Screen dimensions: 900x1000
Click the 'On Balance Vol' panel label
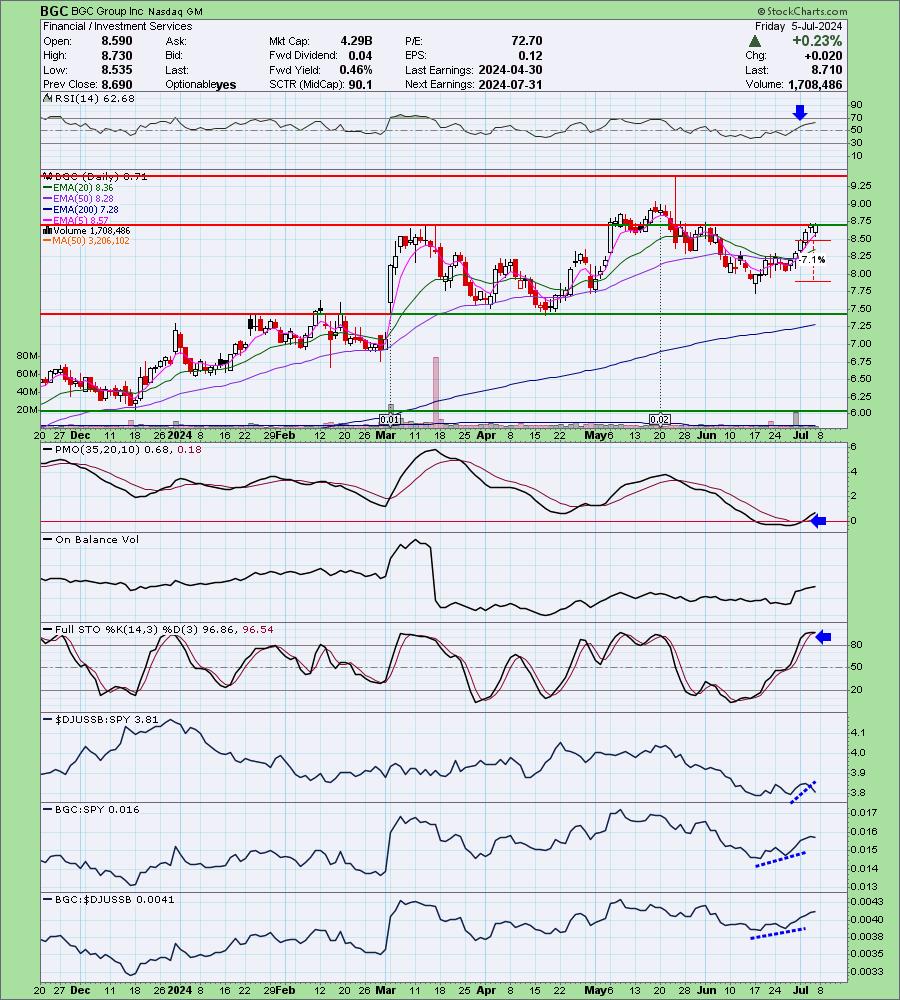(x=91, y=540)
